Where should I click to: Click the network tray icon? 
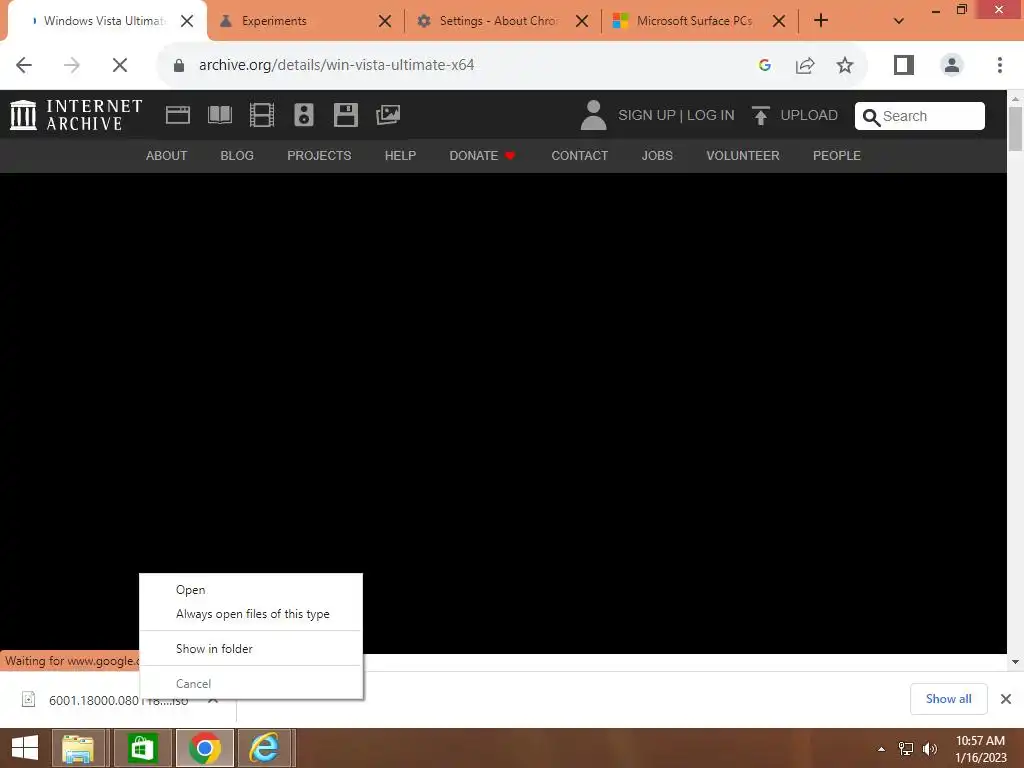pos(906,749)
